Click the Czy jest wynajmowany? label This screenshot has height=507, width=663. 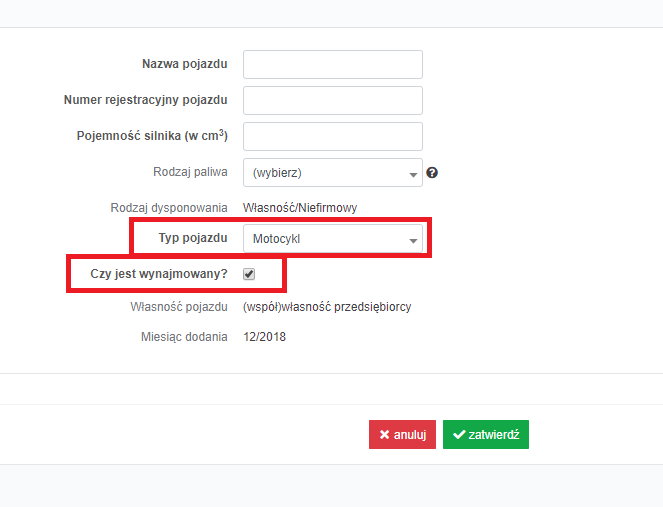click(x=159, y=274)
